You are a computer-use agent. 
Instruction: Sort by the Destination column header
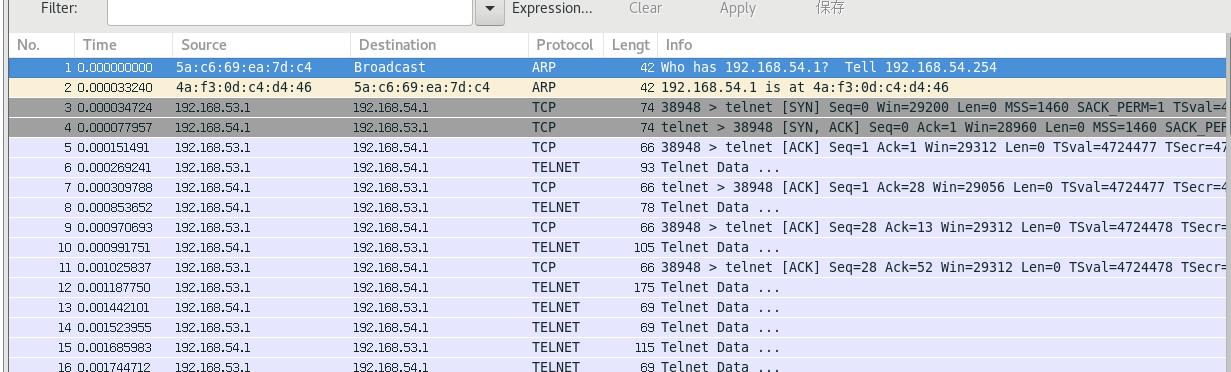pos(439,45)
